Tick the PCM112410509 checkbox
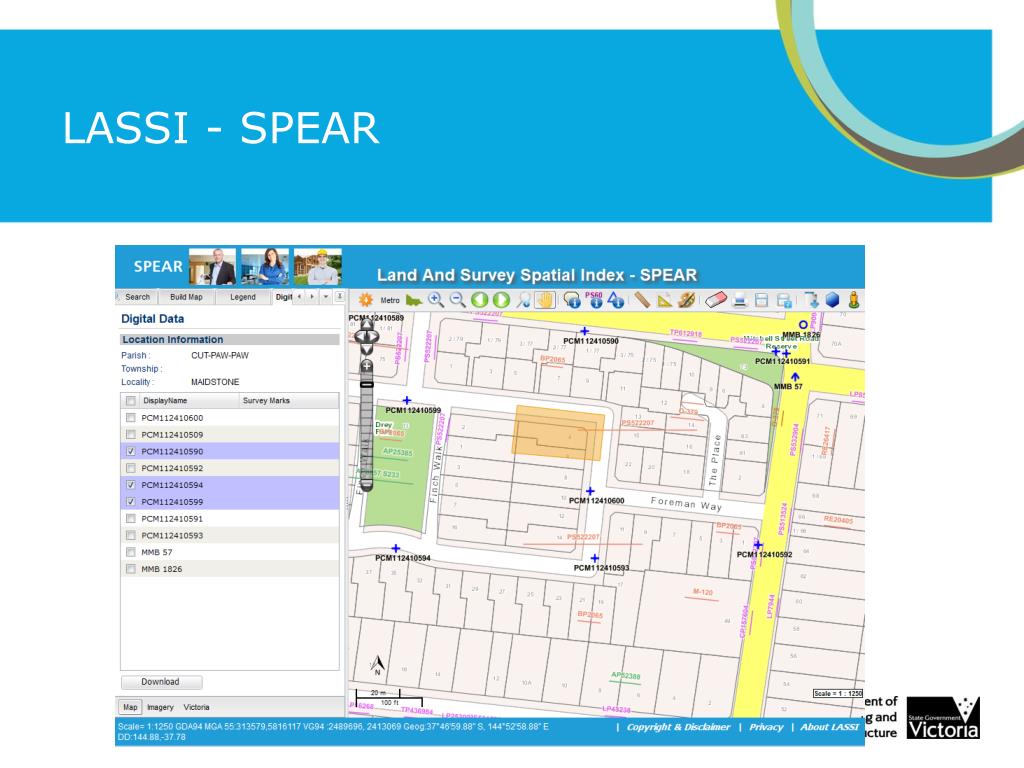This screenshot has width=1024, height=768. [131, 434]
